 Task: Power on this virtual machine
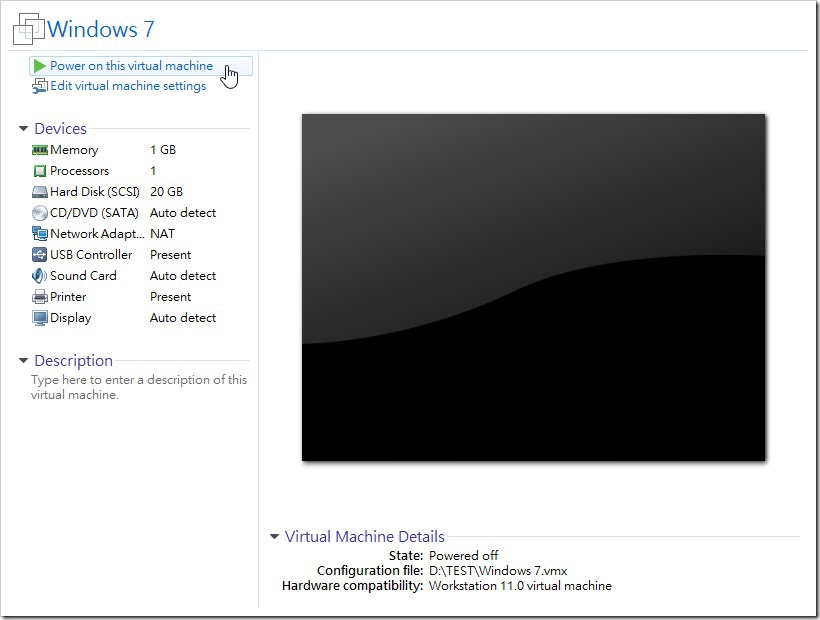coord(141,66)
